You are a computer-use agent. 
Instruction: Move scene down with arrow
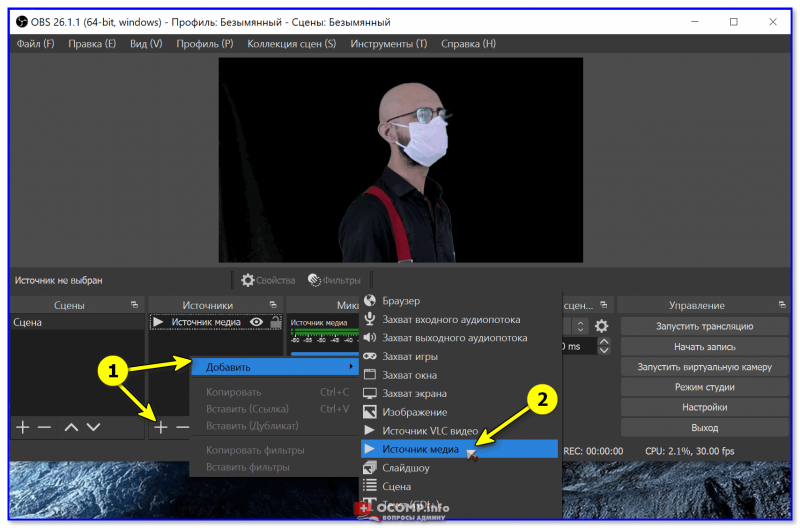point(93,427)
